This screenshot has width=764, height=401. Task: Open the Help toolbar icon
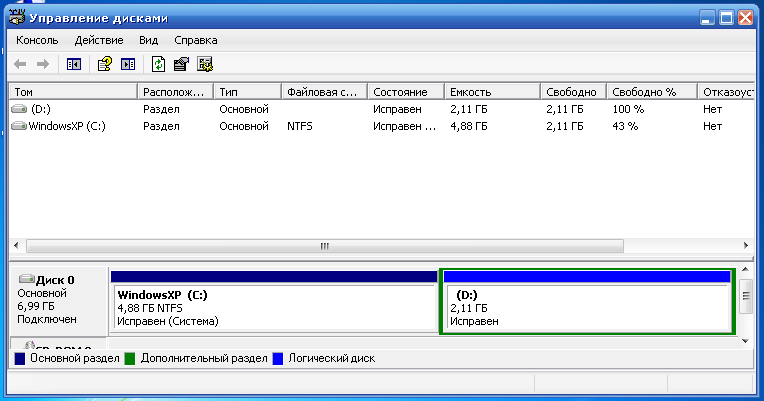pos(105,64)
